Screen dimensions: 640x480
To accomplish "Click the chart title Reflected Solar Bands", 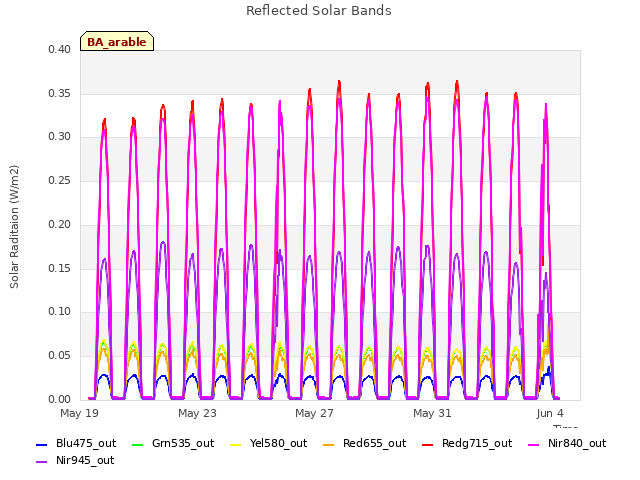I will (x=319, y=11).
